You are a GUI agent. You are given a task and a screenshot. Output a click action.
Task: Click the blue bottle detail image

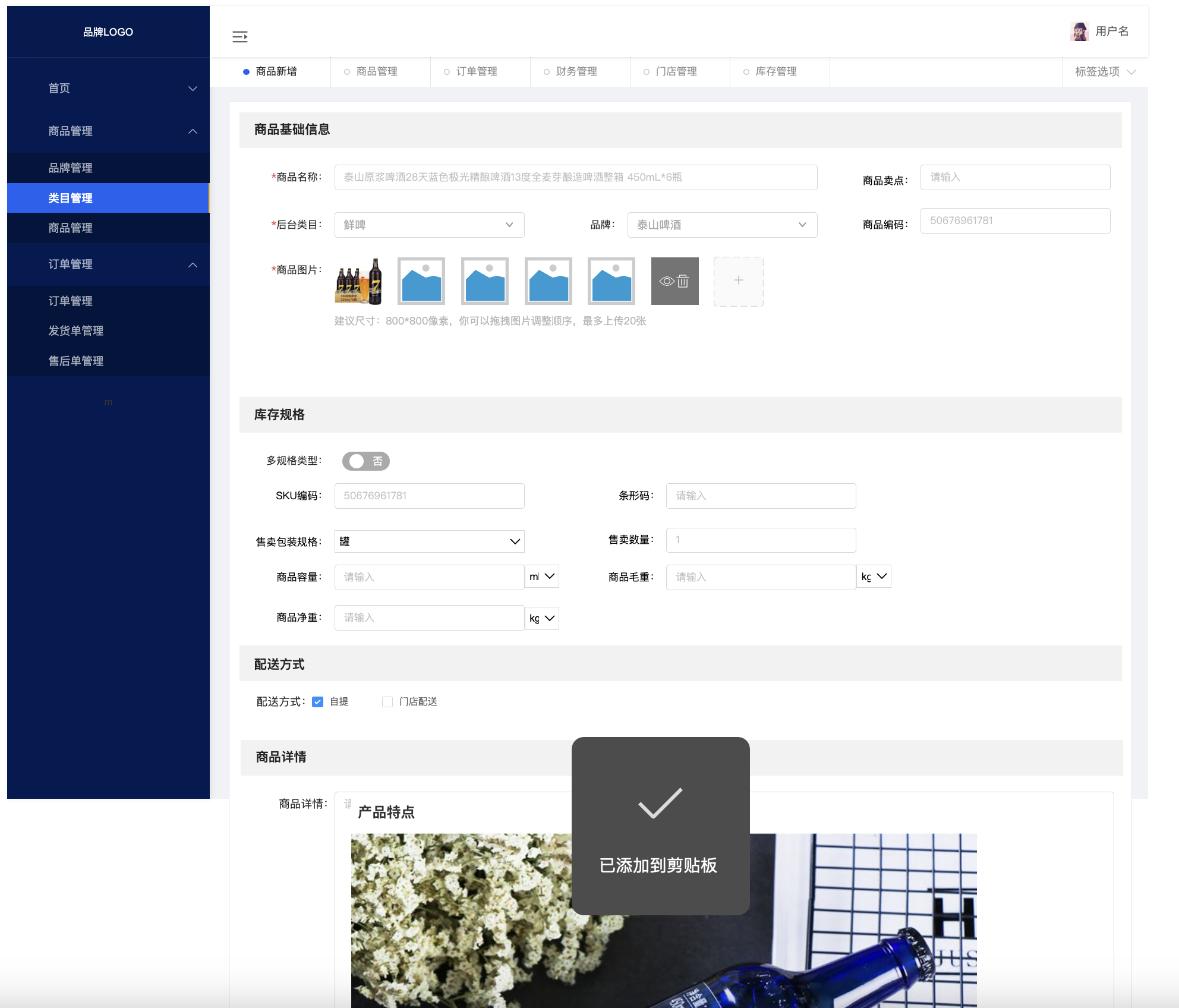(664, 921)
